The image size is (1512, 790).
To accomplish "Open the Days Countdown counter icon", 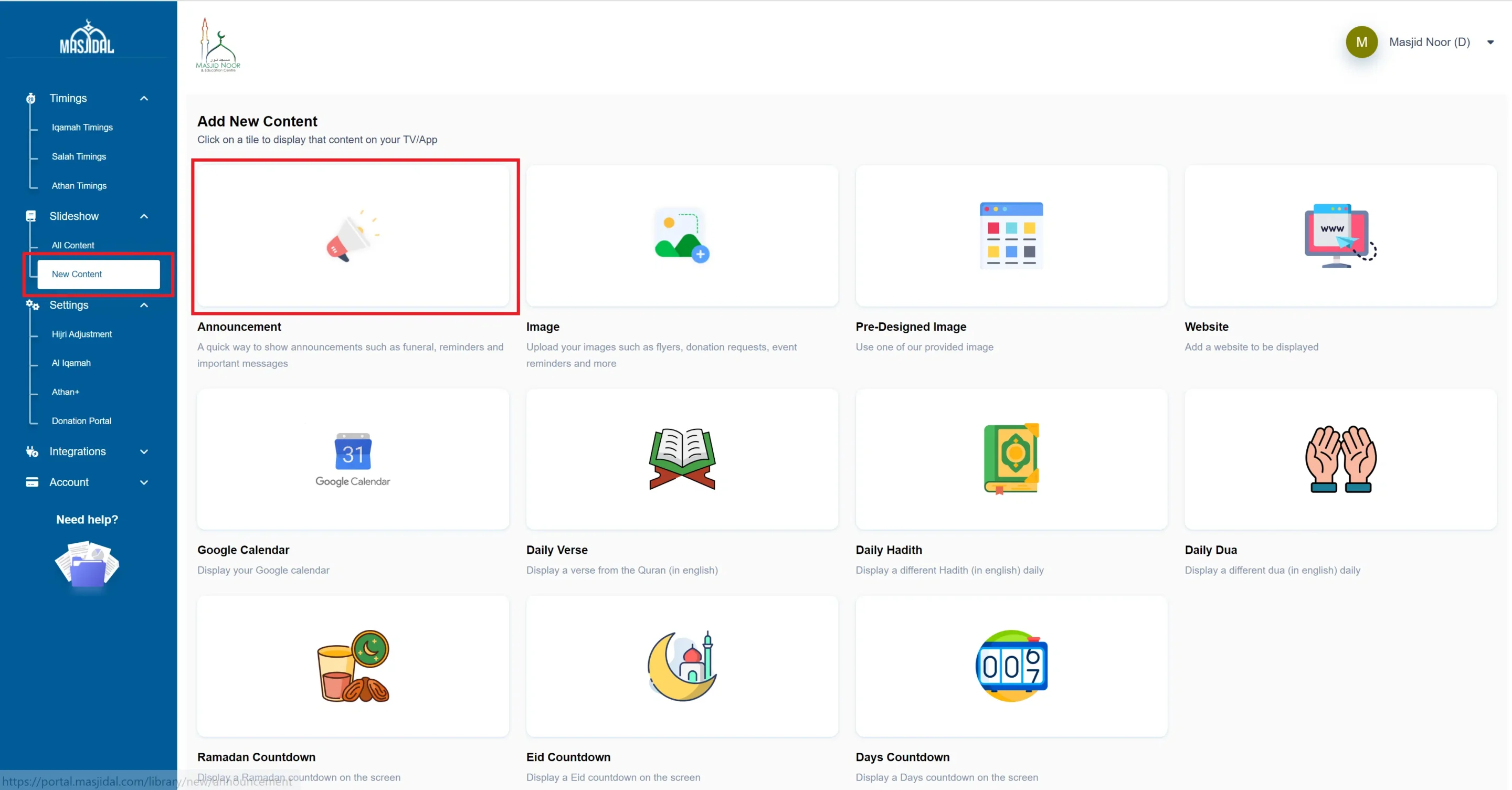I will [x=1011, y=666].
